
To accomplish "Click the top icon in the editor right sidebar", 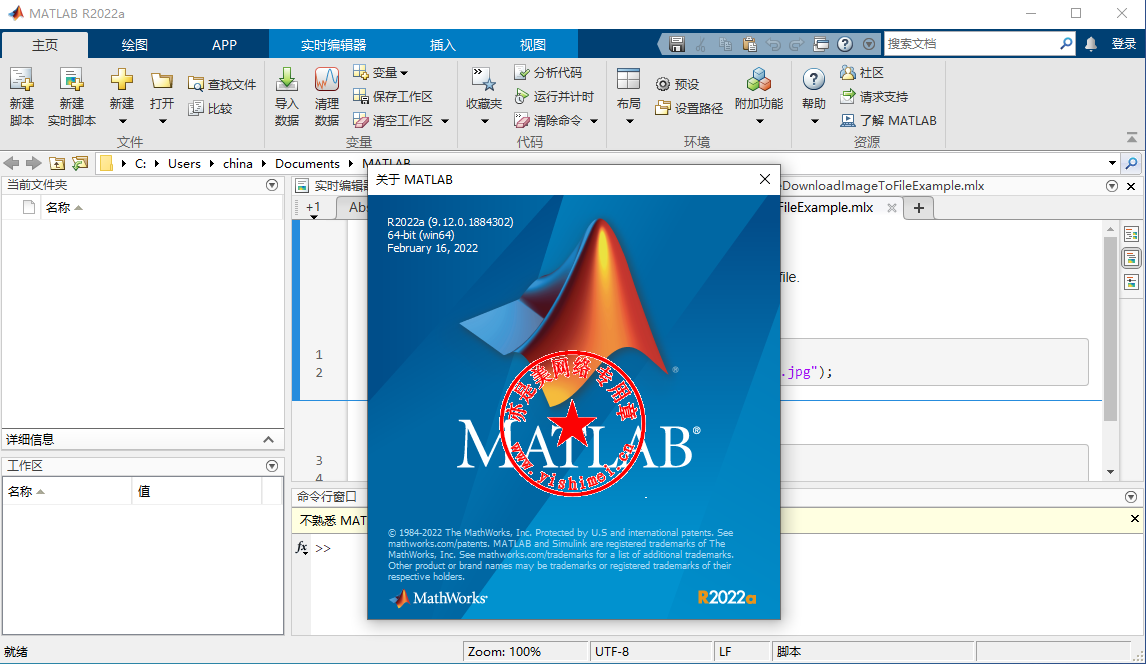I will [x=1131, y=234].
